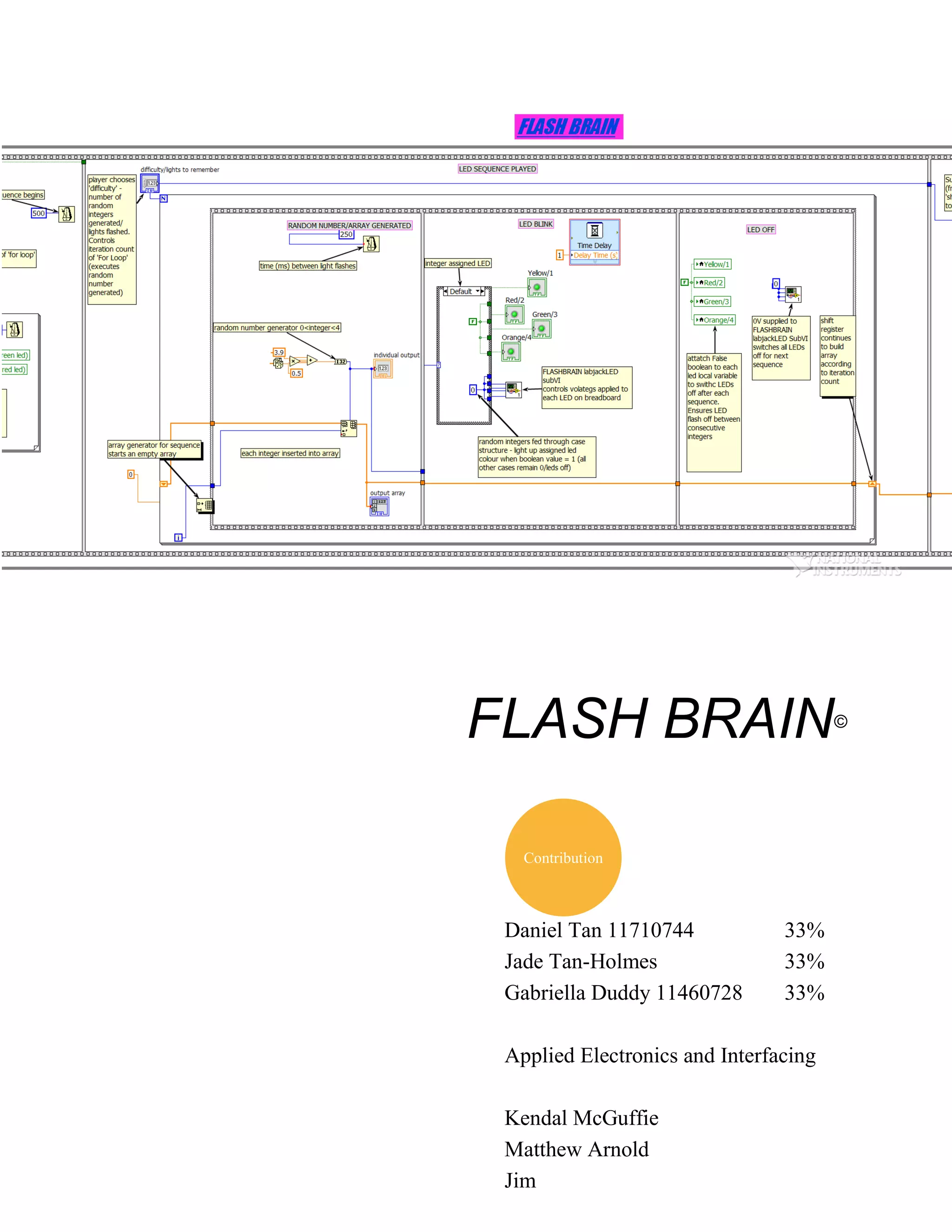Click the LED SEQUENCE PLAYED label
Screen dimensions: 952x1232
pyautogui.click(x=497, y=169)
